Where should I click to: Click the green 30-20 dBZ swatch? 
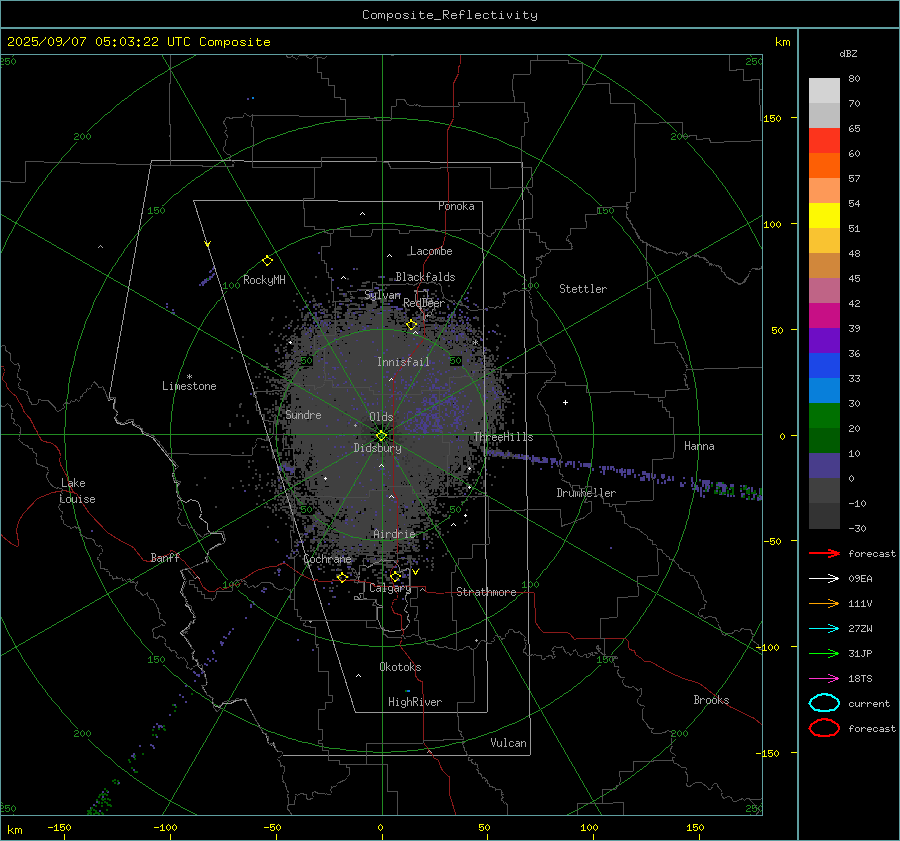pyautogui.click(x=824, y=416)
